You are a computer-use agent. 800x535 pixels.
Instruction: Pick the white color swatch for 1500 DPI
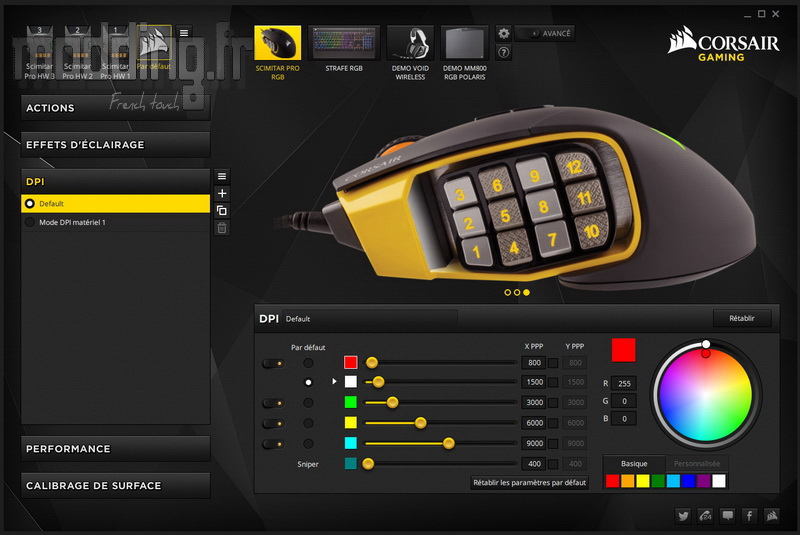(x=351, y=381)
